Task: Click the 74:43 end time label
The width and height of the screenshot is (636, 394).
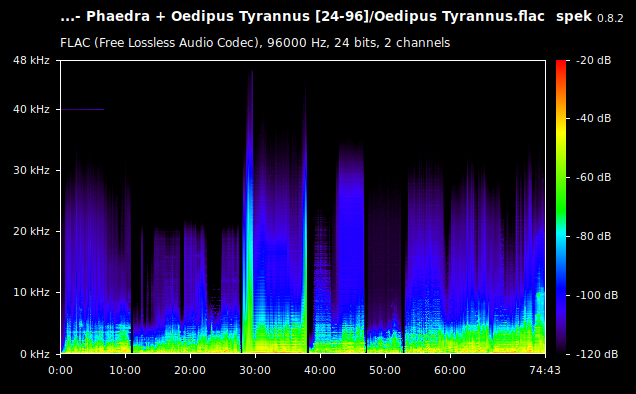Action: click(x=545, y=370)
